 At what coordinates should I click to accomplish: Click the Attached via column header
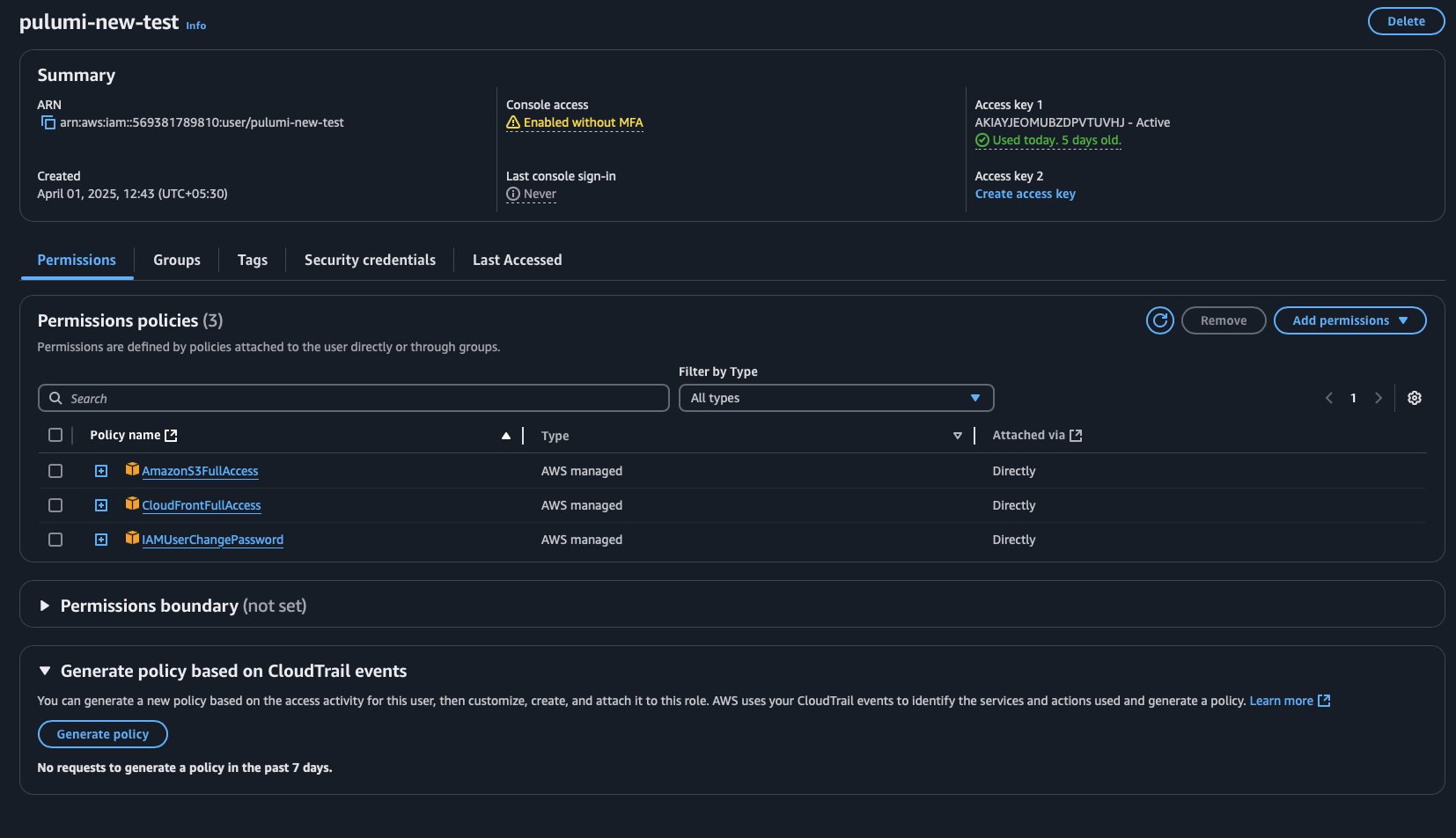(x=1029, y=435)
